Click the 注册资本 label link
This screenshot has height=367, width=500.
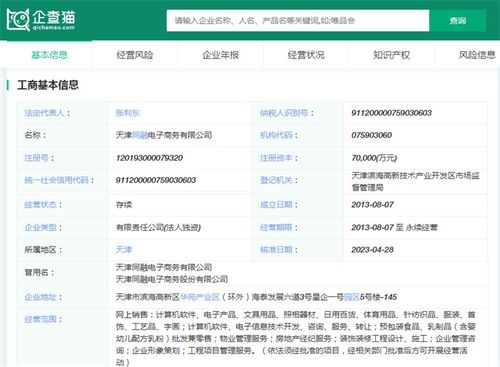(x=276, y=158)
